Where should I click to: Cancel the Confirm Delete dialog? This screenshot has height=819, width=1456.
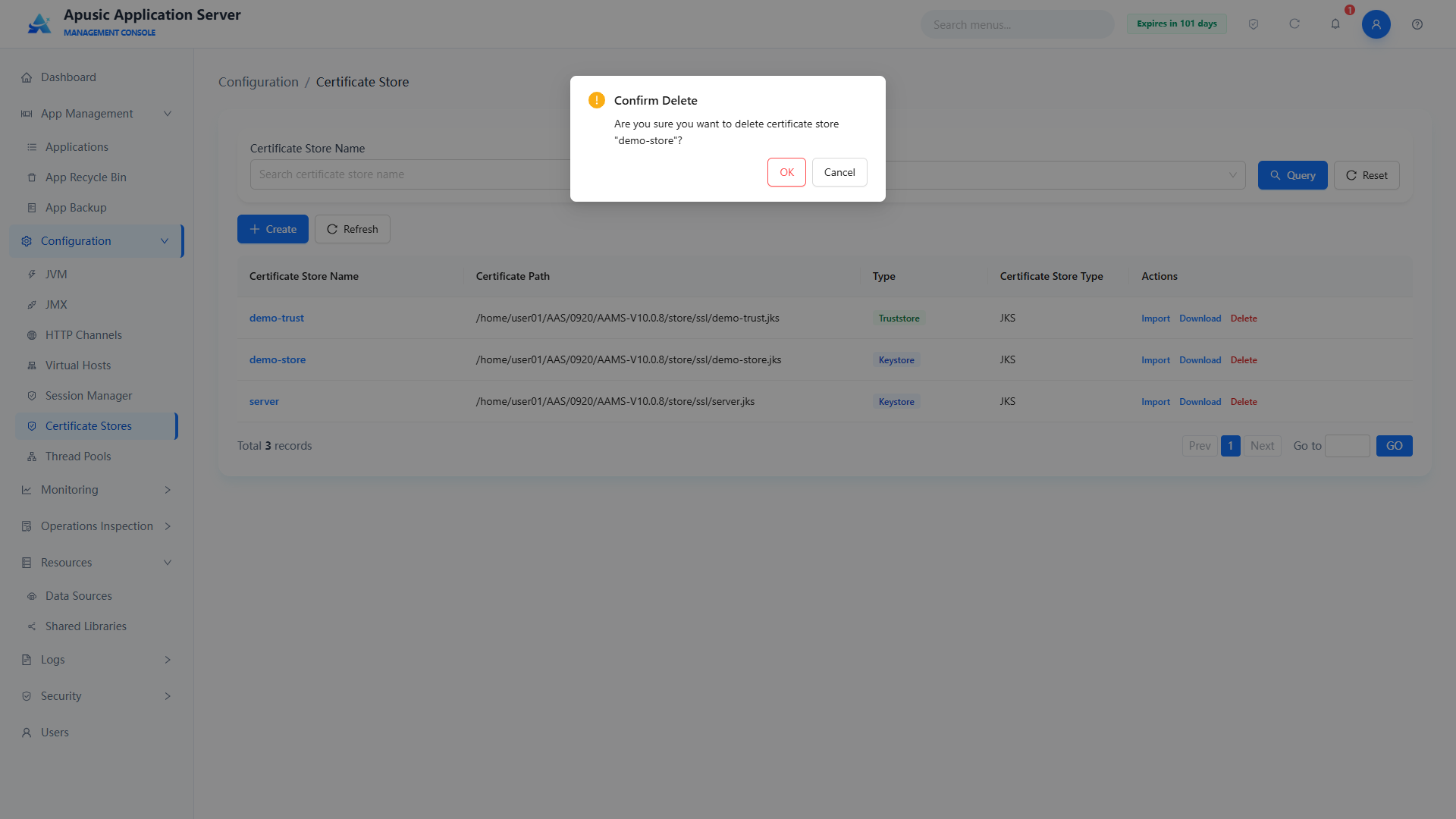pos(839,172)
